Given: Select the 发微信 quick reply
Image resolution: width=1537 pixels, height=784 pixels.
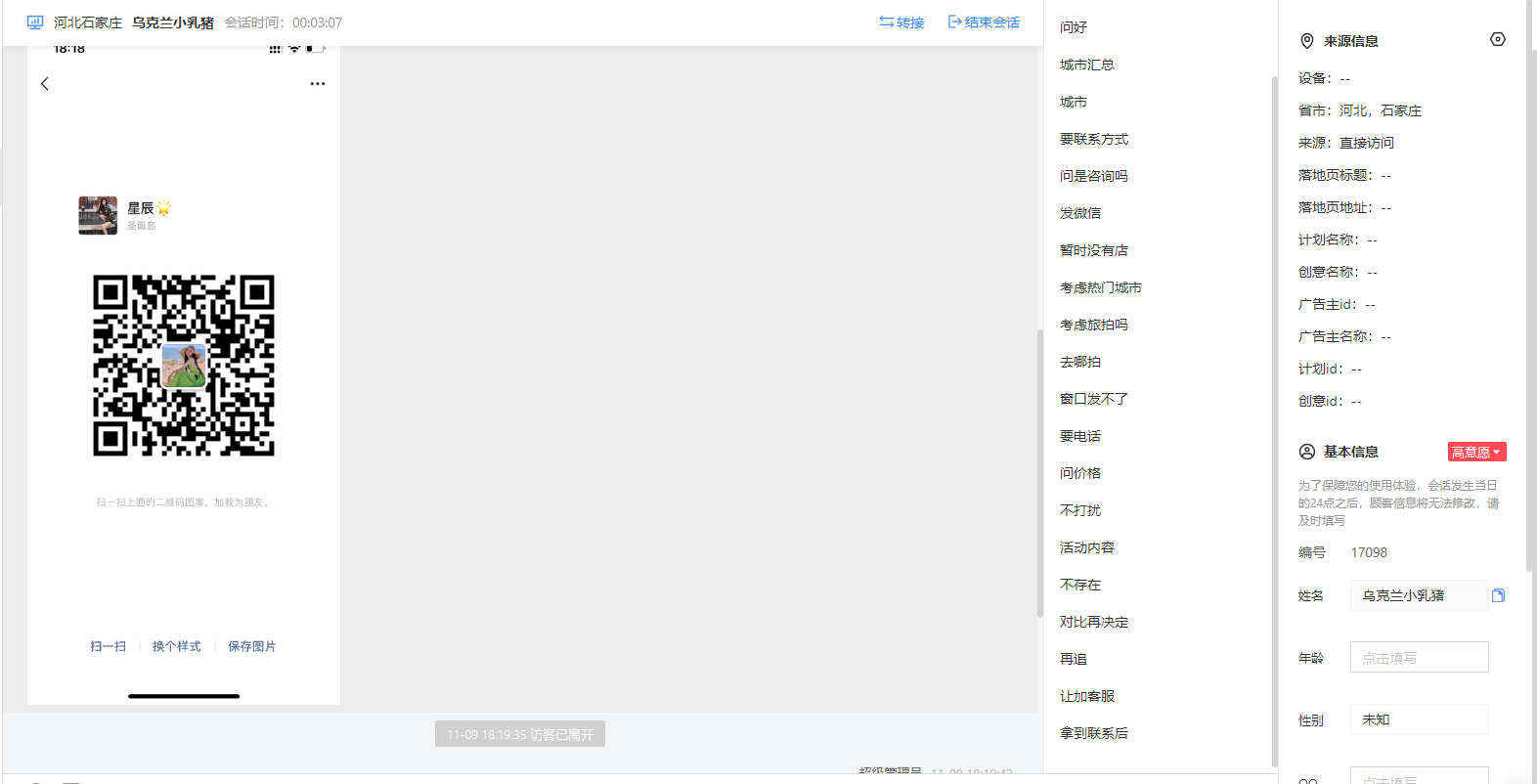Looking at the screenshot, I should pos(1080,213).
